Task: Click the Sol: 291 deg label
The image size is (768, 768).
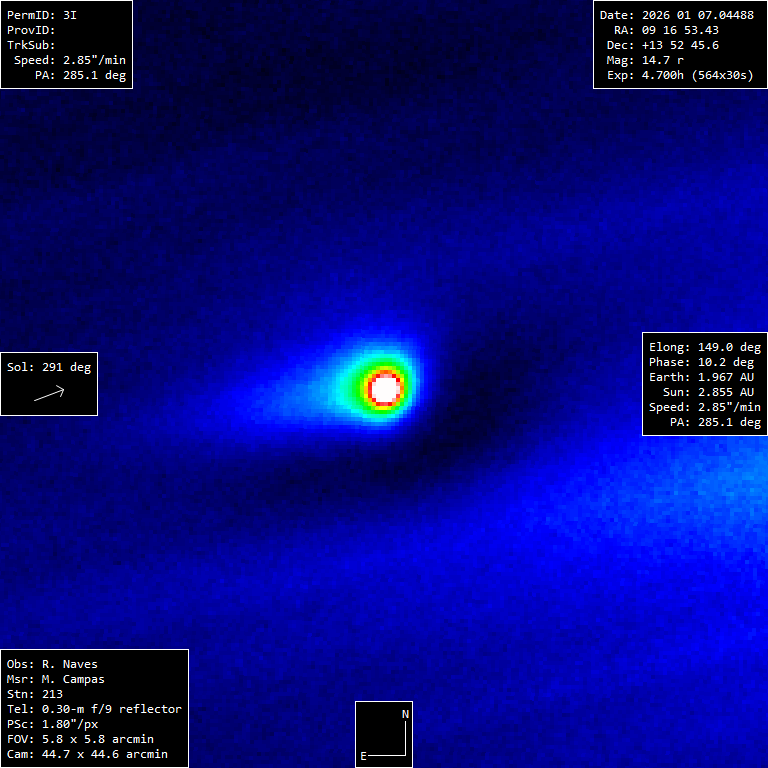Action: click(49, 367)
